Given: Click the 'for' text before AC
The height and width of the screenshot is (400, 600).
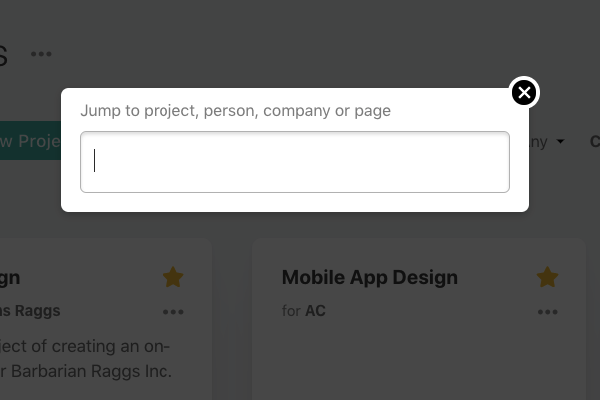Looking at the screenshot, I should pos(291,311).
